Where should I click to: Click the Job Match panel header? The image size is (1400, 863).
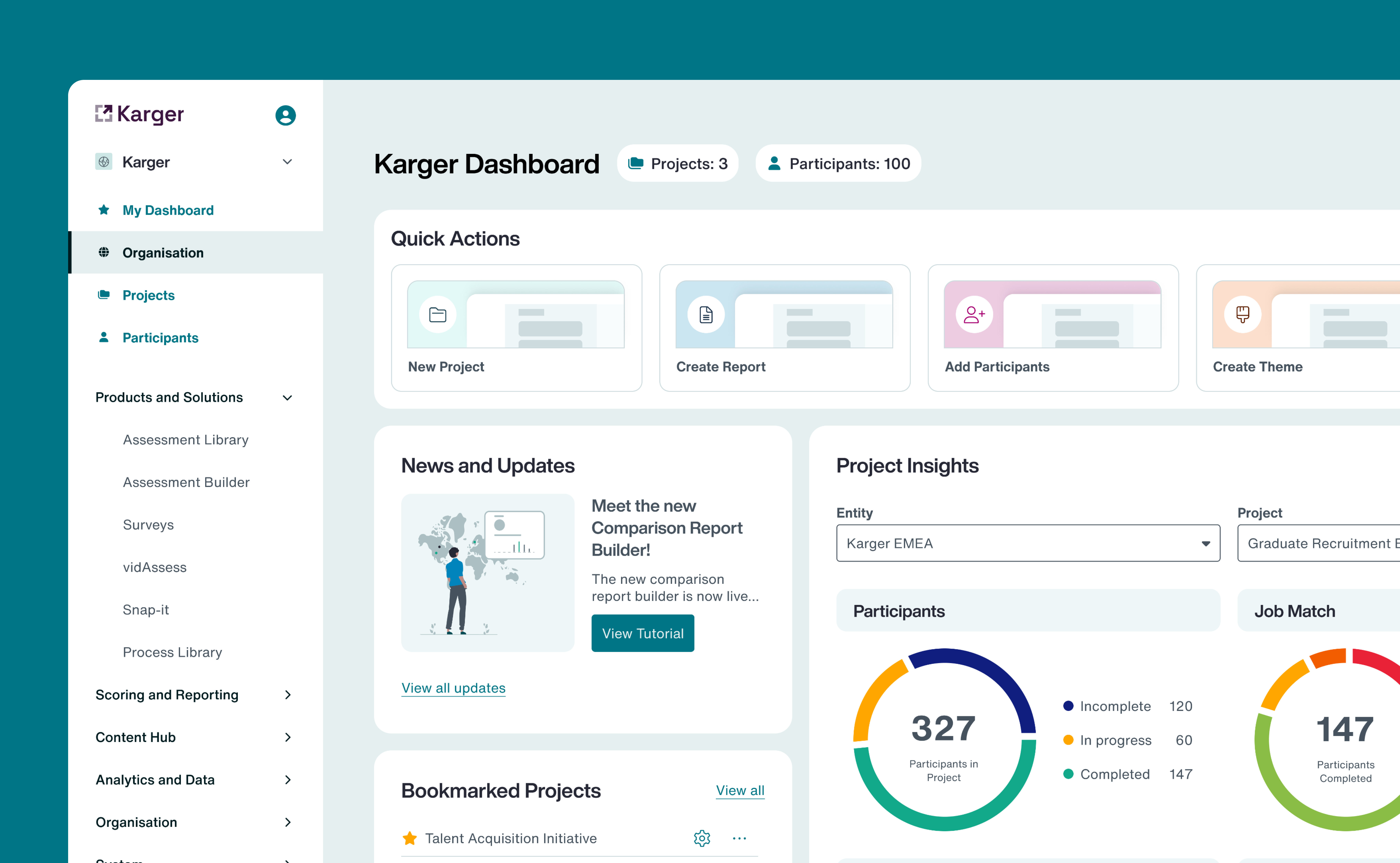point(1318,611)
